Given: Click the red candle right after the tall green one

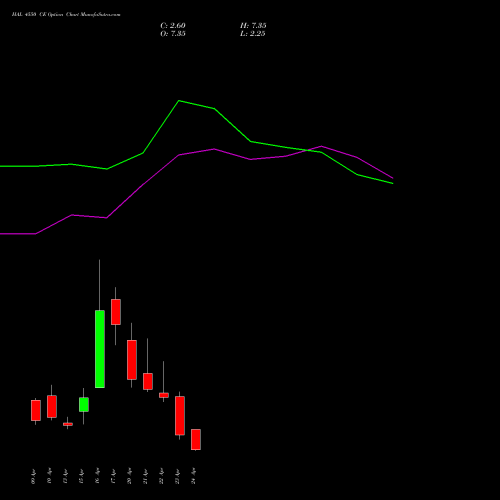Looking at the screenshot, I should (x=116, y=312).
